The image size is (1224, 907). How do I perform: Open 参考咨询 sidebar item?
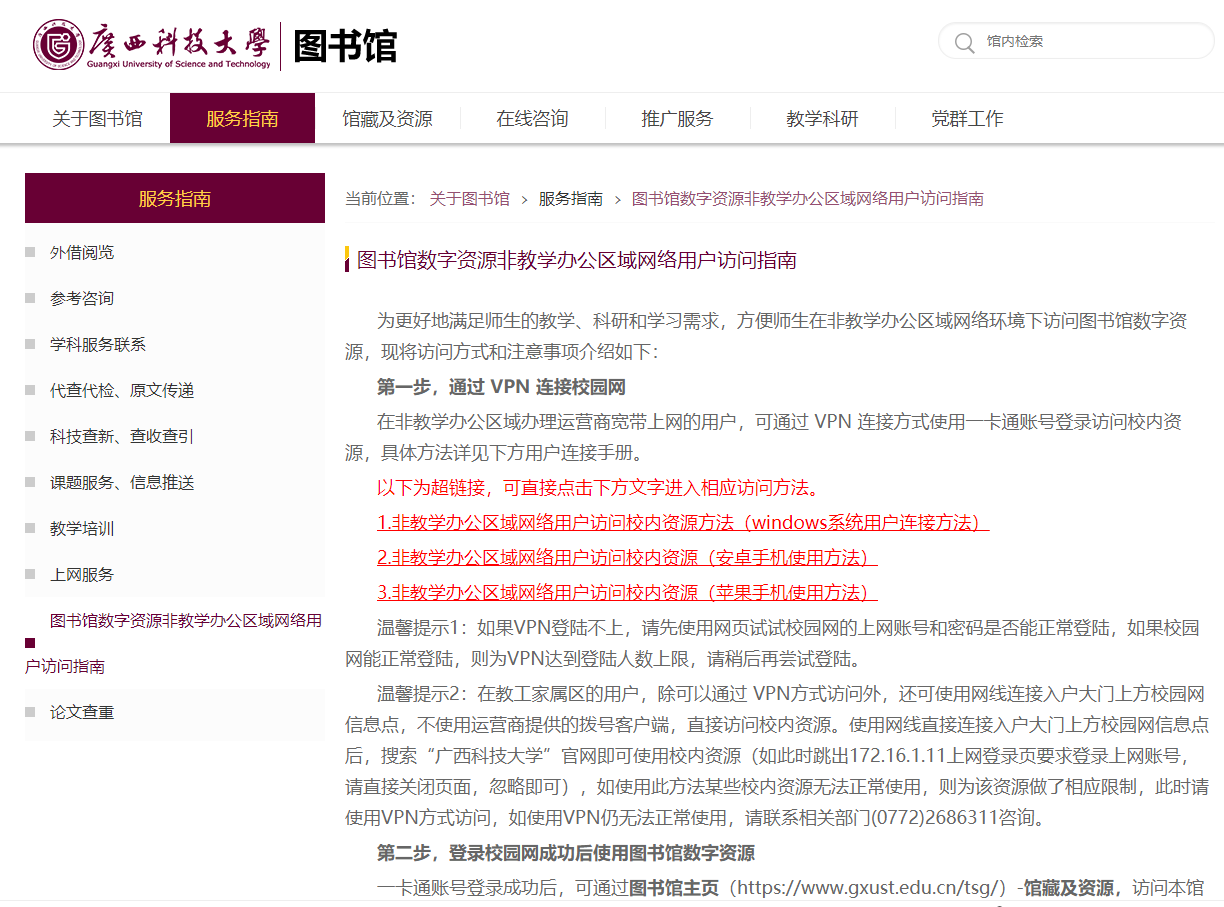[82, 298]
